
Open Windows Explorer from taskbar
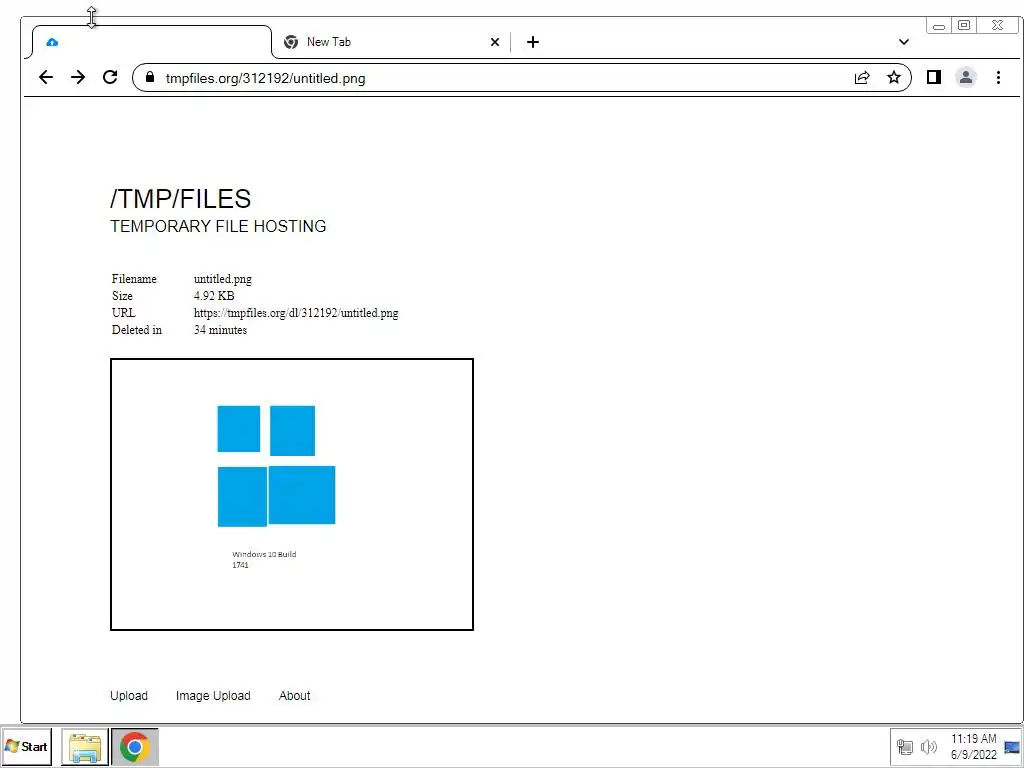click(85, 746)
